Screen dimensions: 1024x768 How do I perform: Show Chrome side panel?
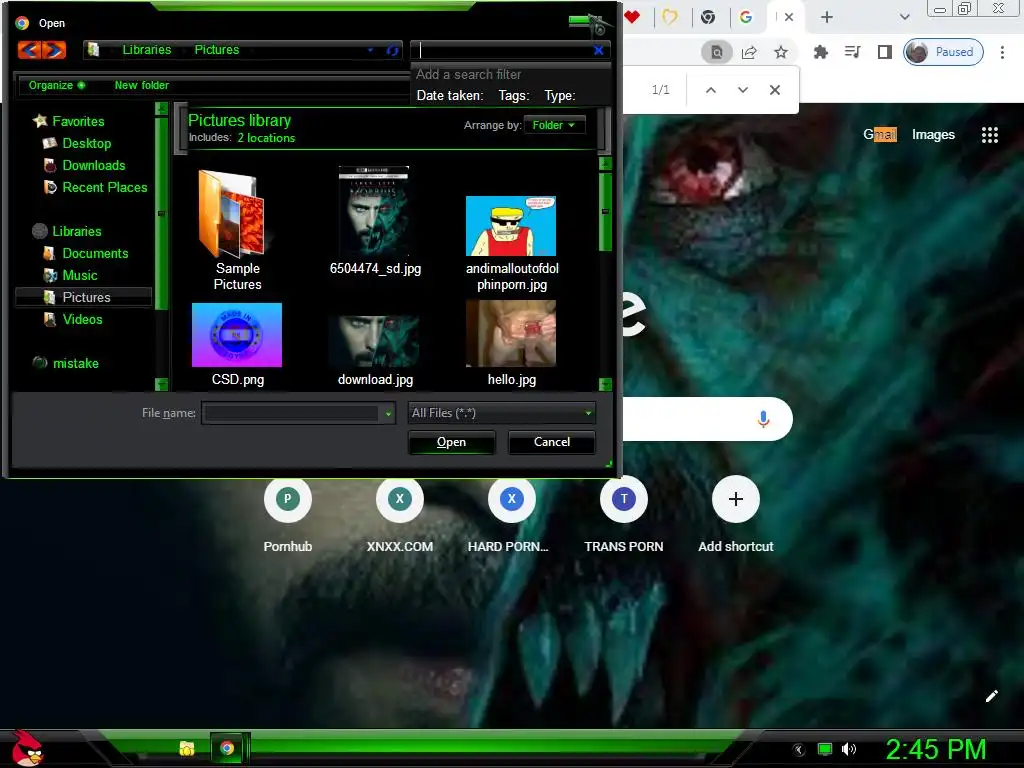(884, 52)
